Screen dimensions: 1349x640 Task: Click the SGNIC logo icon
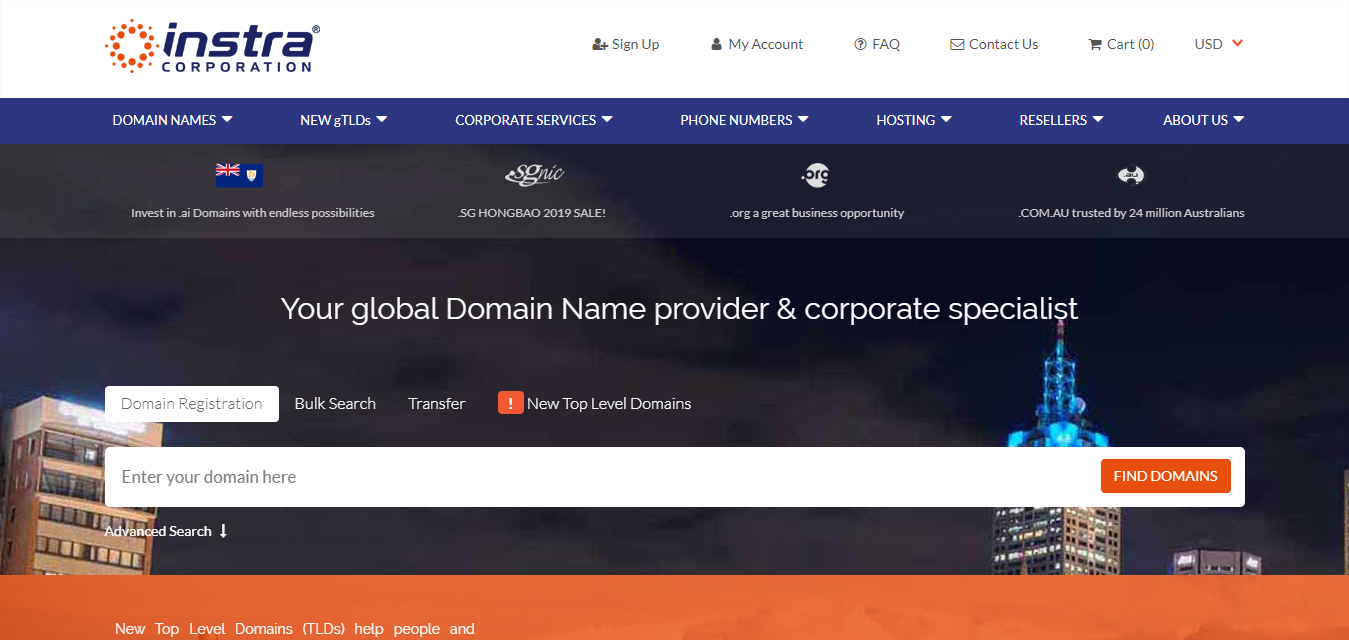pyautogui.click(x=534, y=175)
